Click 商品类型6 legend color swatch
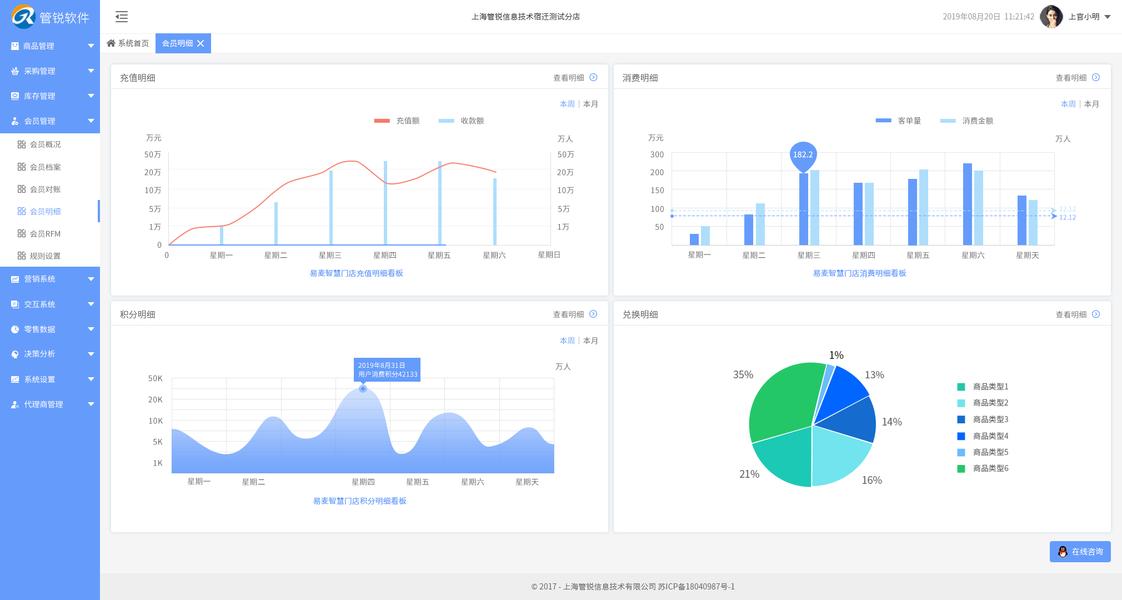This screenshot has width=1122, height=600. pyautogui.click(x=961, y=468)
